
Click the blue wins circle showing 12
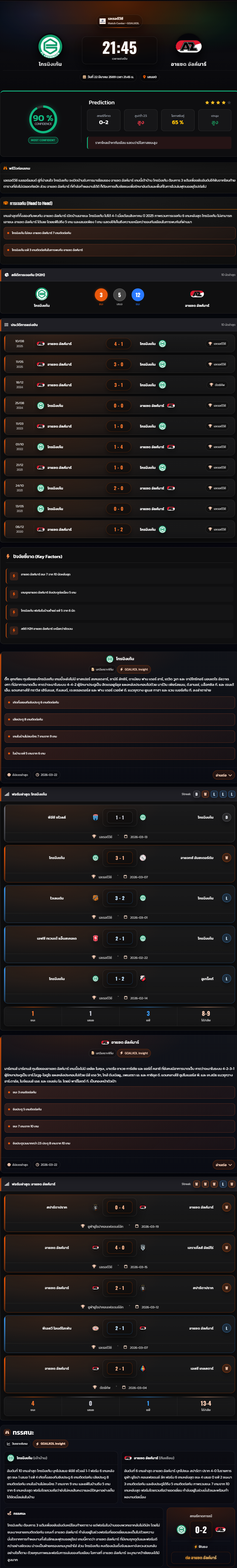click(138, 295)
